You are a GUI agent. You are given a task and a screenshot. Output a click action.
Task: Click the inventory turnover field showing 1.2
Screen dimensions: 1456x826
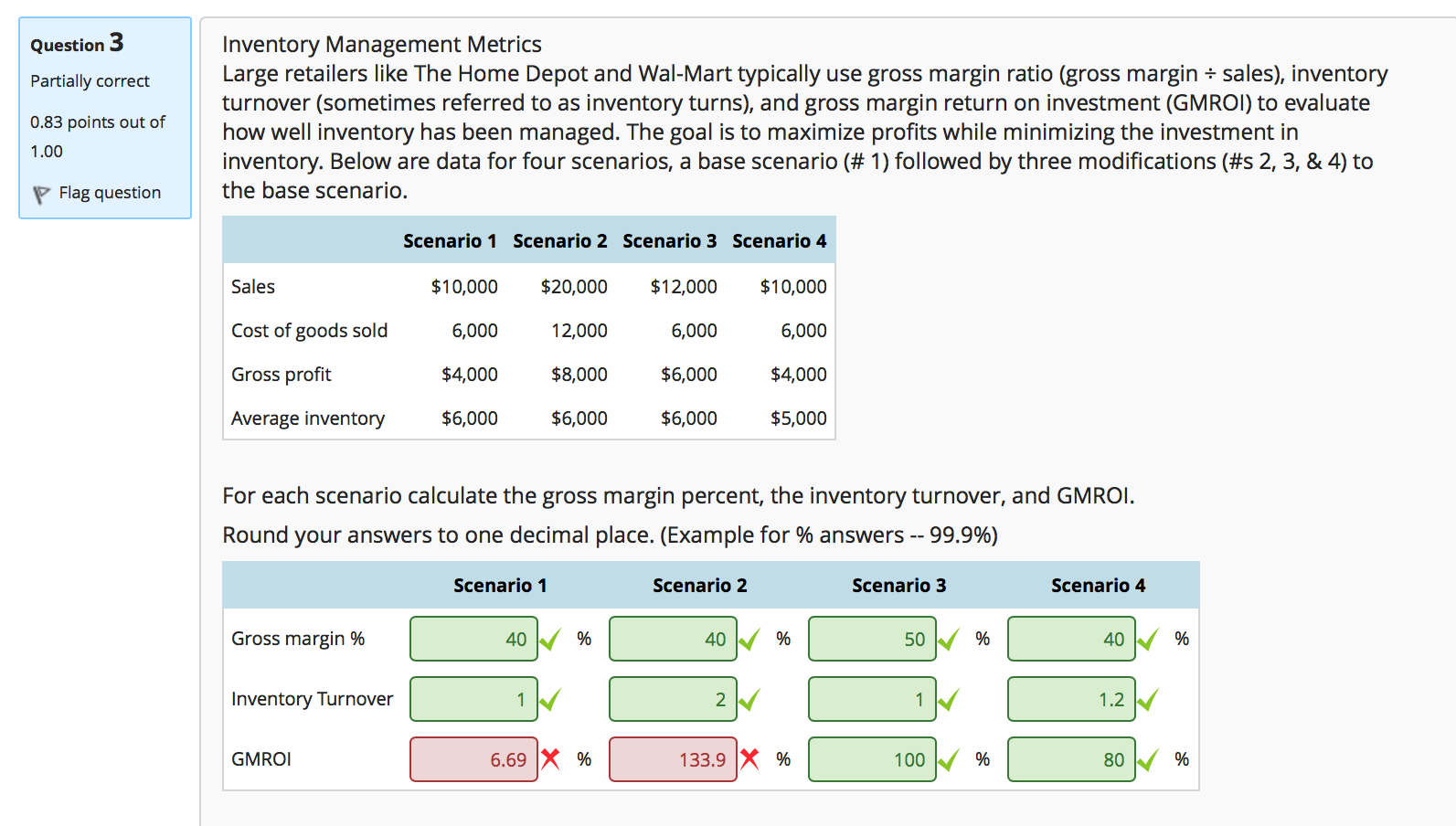coord(1071,698)
